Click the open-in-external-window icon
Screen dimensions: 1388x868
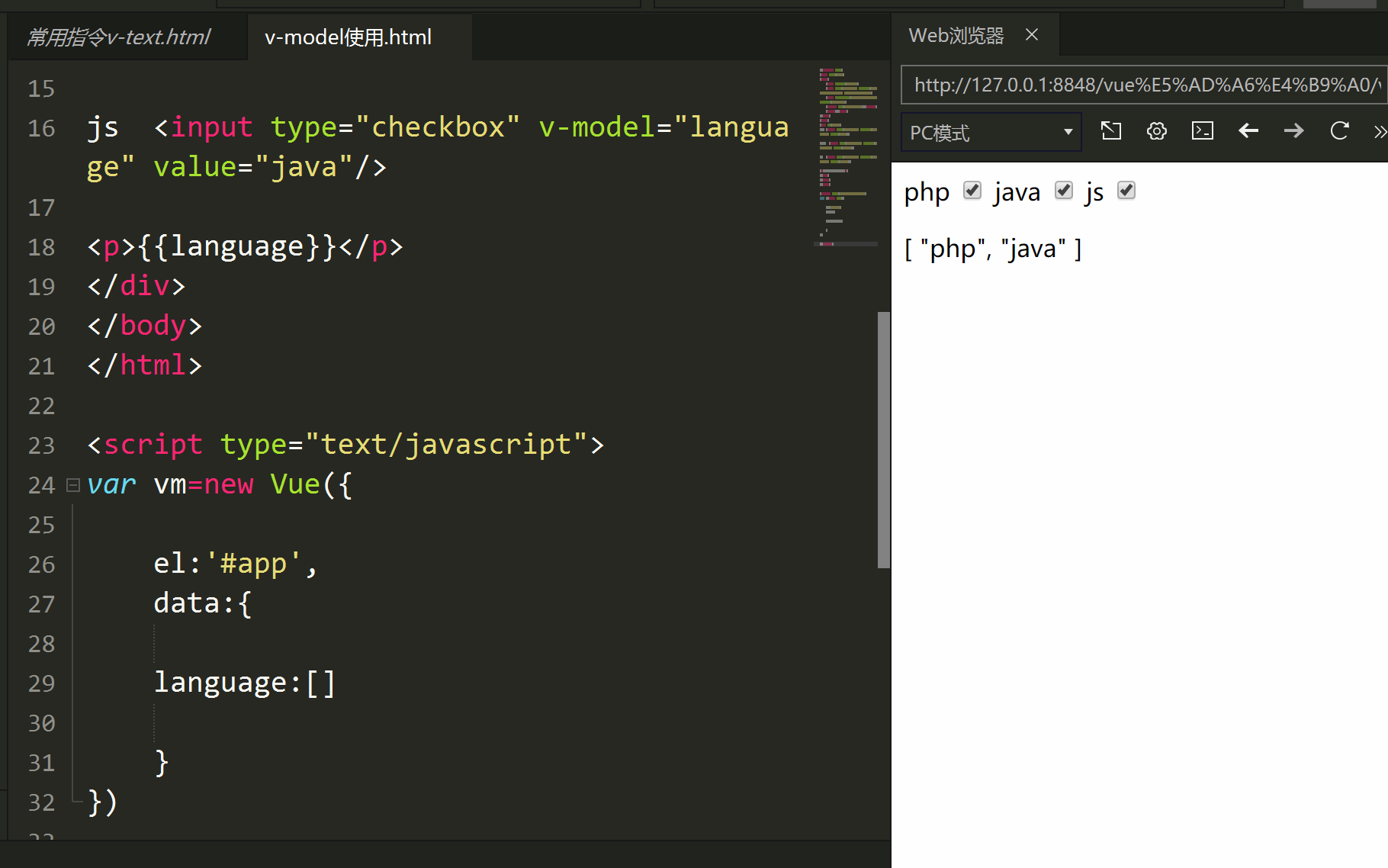click(1111, 131)
